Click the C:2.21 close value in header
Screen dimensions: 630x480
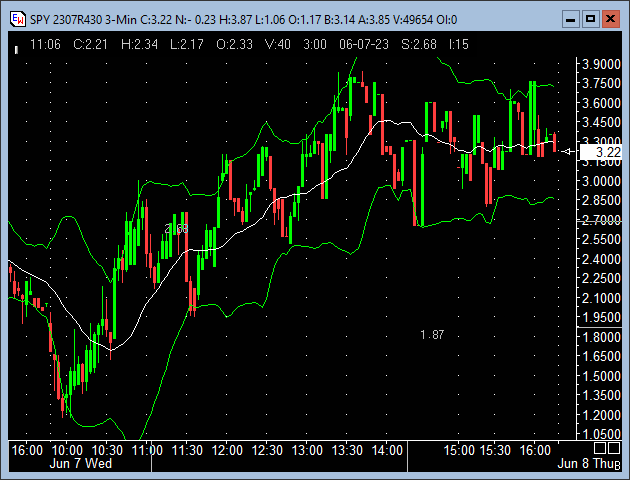(x=90, y=44)
